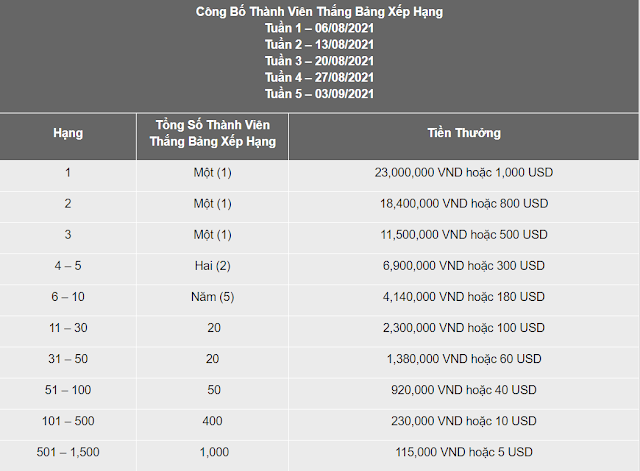Select the '230,000 VND hoặc 10 USD' cell
640x471 pixels.
click(464, 421)
